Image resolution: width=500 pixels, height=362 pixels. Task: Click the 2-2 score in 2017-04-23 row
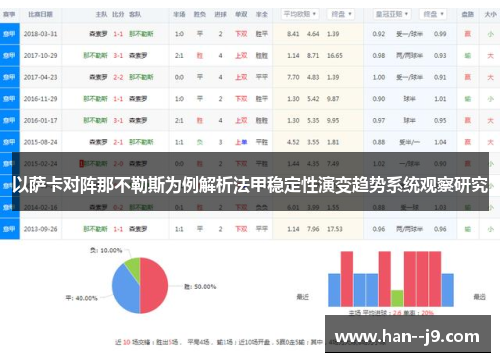(118, 77)
